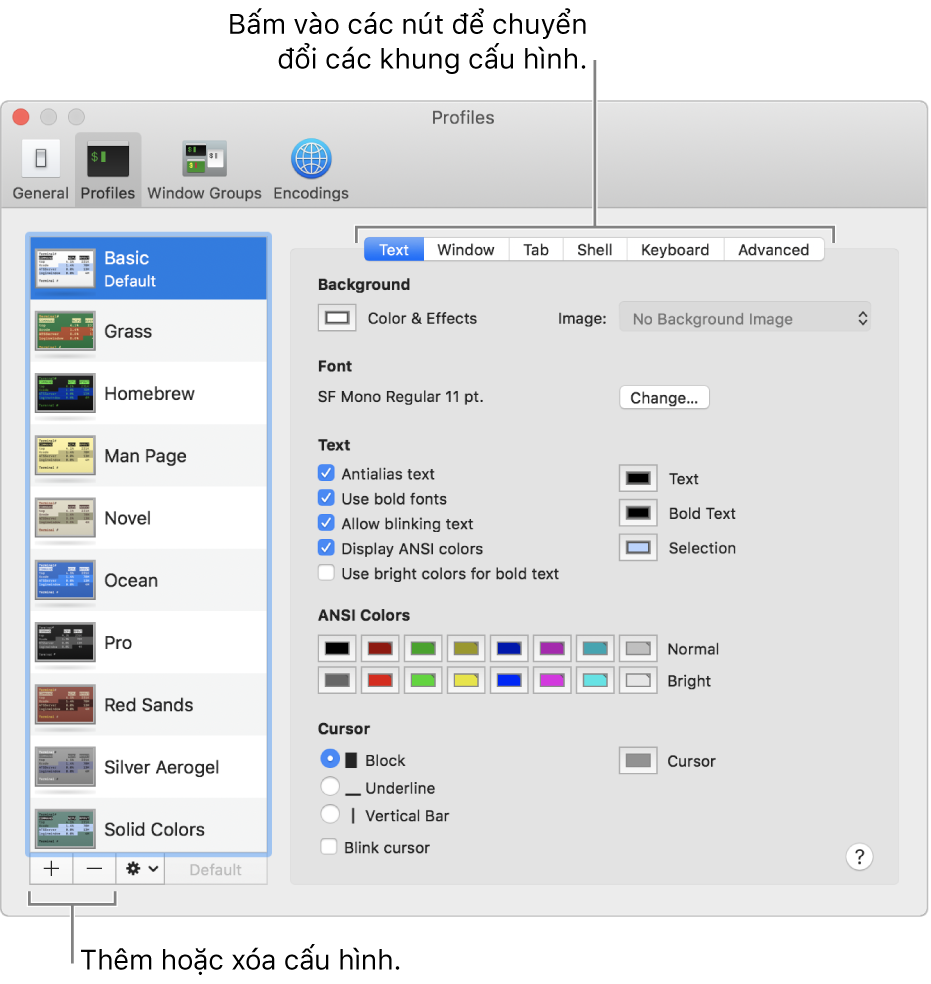
Task: Open the Bold Text color swatch
Action: pyautogui.click(x=638, y=513)
